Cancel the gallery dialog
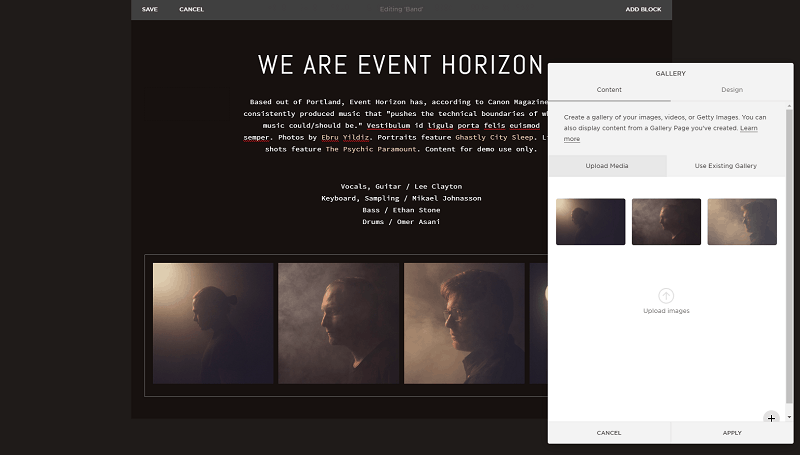This screenshot has width=800, height=455. pos(609,433)
